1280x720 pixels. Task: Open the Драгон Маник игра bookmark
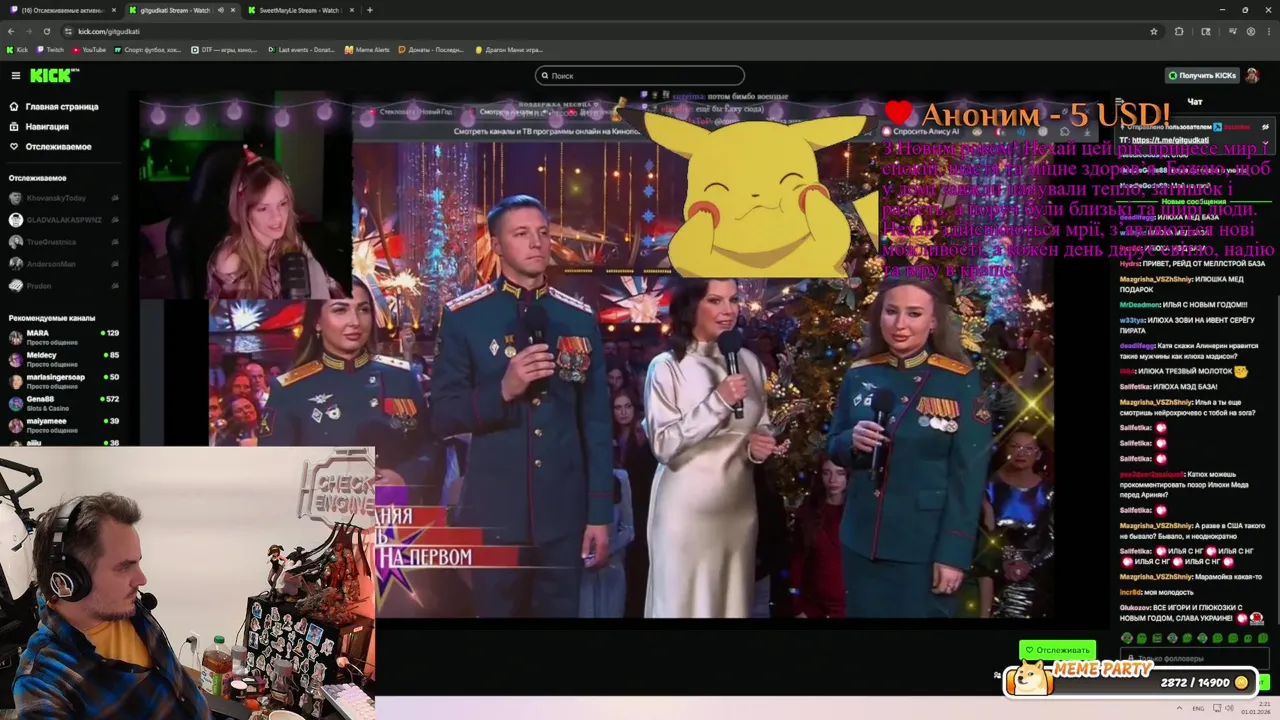coord(508,49)
